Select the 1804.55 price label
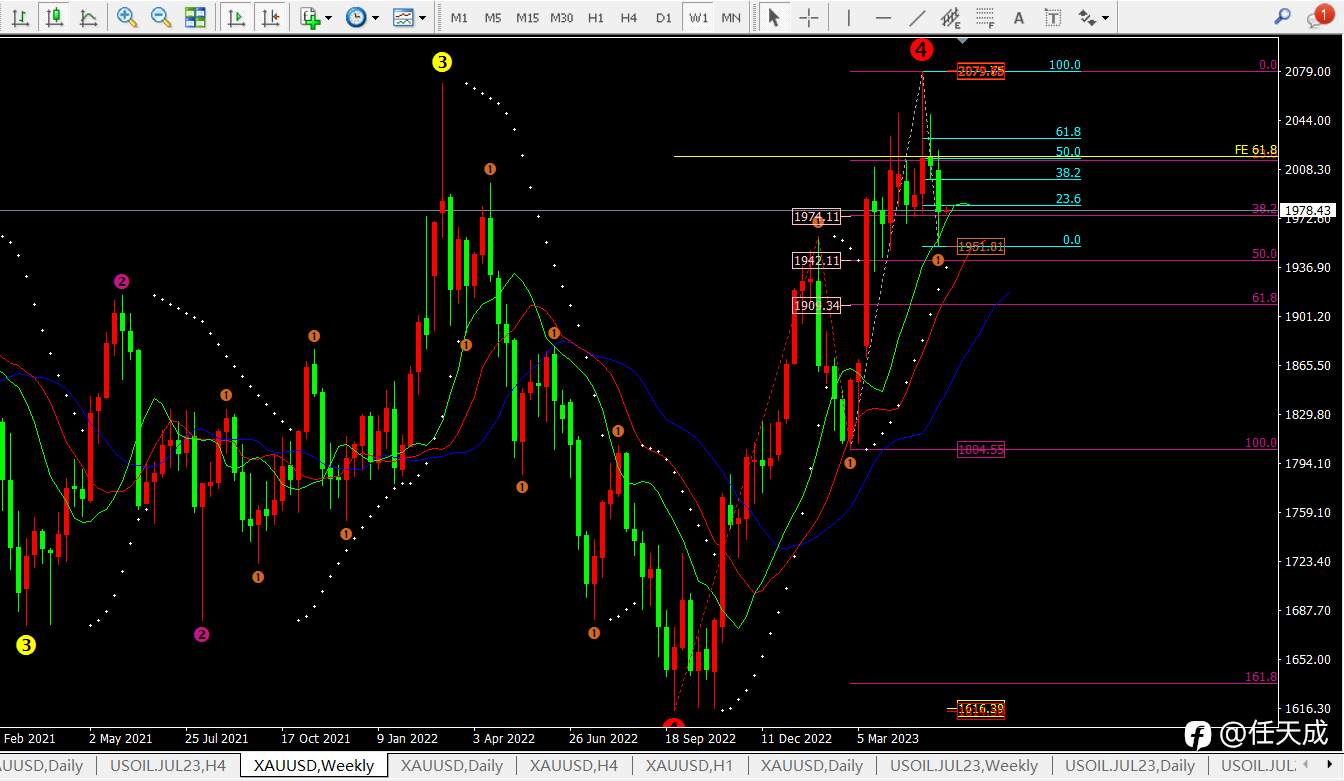The width and height of the screenshot is (1344, 781). 981,450
